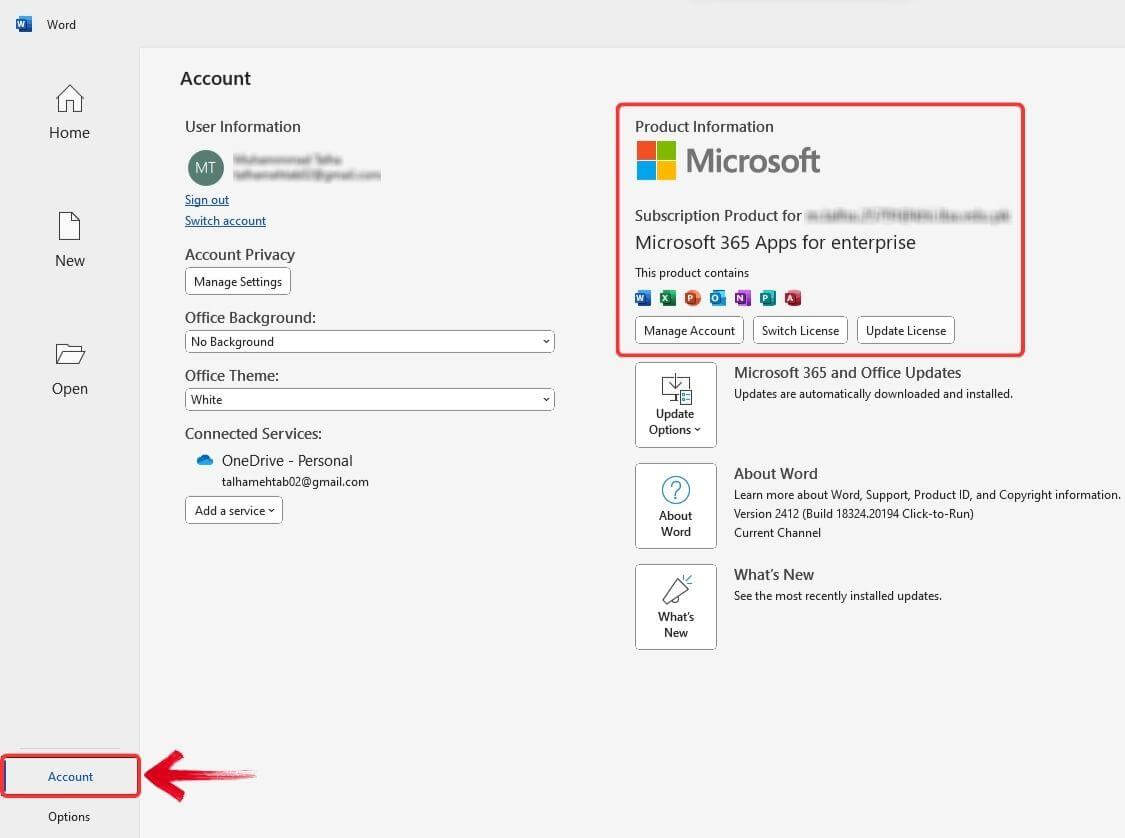Expand Update Options menu
Image resolution: width=1125 pixels, height=838 pixels.
676,405
